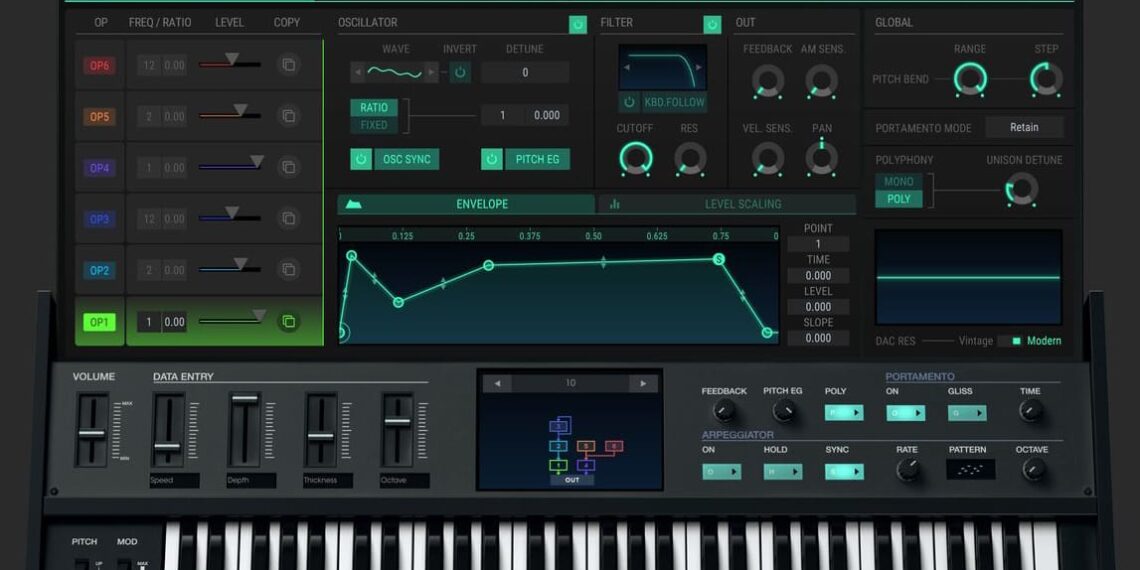Copy operator OP6 settings

pos(289,65)
